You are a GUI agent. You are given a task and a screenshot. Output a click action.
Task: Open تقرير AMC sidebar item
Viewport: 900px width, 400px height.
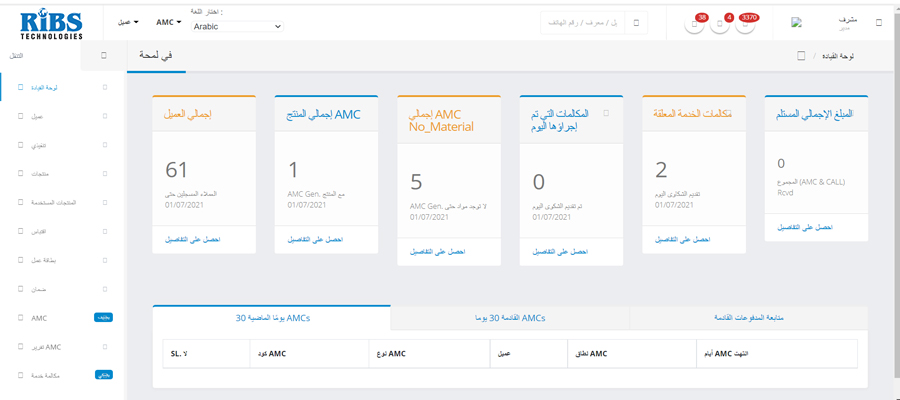click(x=60, y=346)
